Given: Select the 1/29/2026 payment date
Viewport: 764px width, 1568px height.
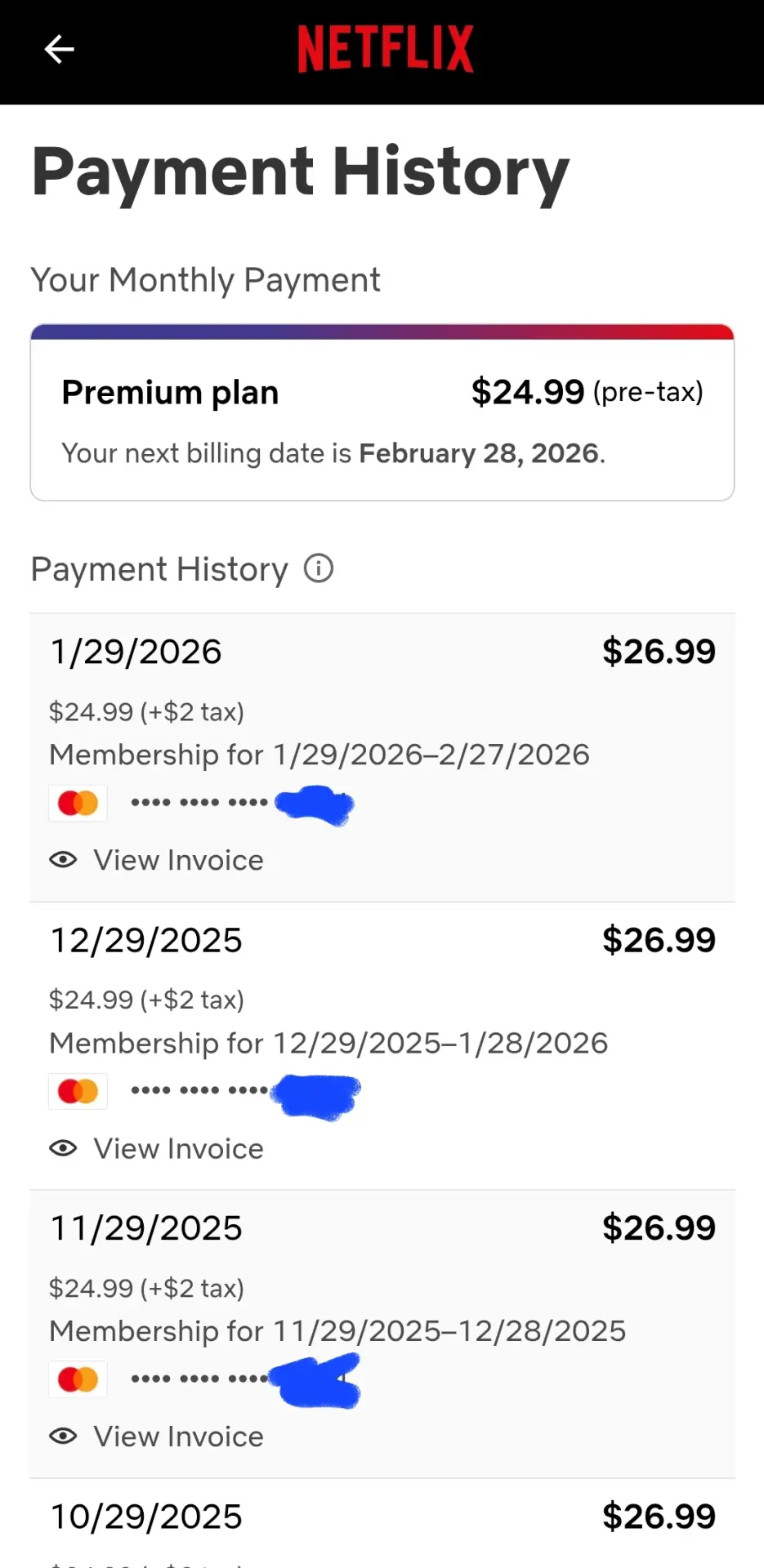Looking at the screenshot, I should 136,652.
